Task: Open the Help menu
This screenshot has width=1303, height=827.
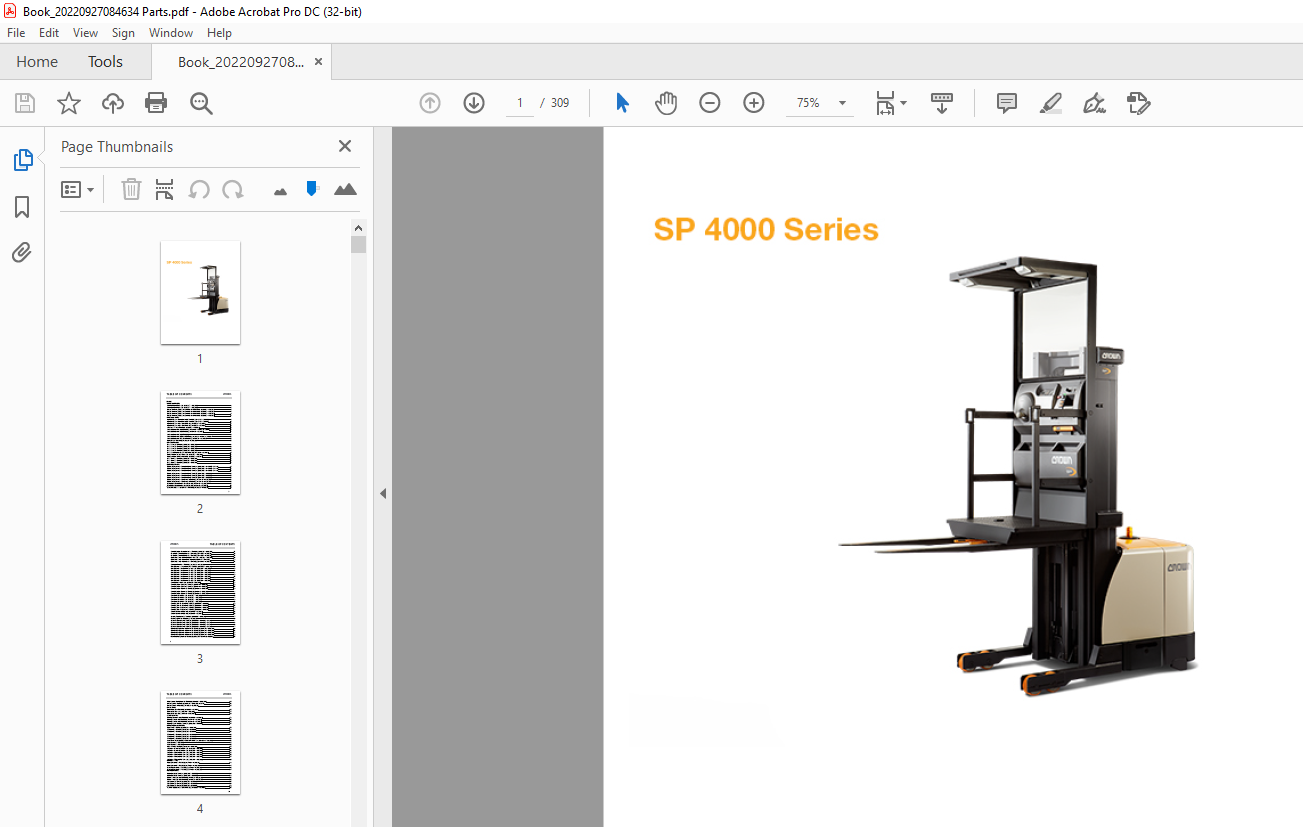Action: (219, 33)
